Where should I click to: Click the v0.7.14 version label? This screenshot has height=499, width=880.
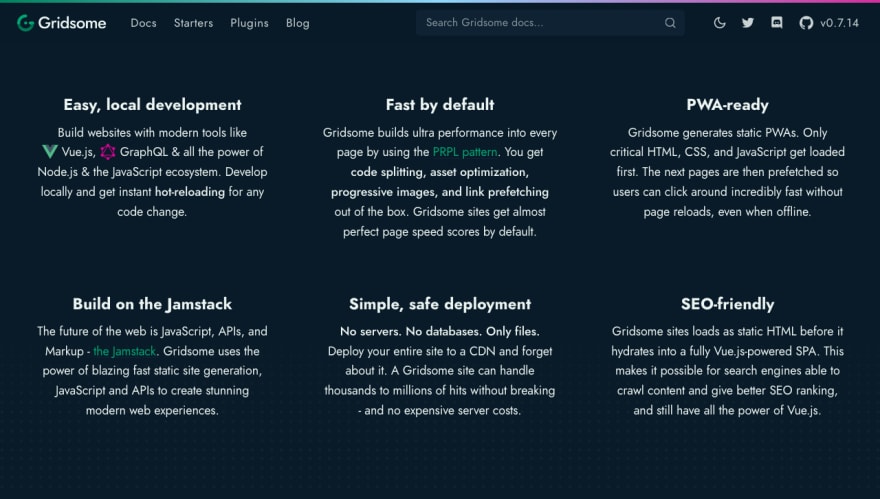(x=840, y=23)
